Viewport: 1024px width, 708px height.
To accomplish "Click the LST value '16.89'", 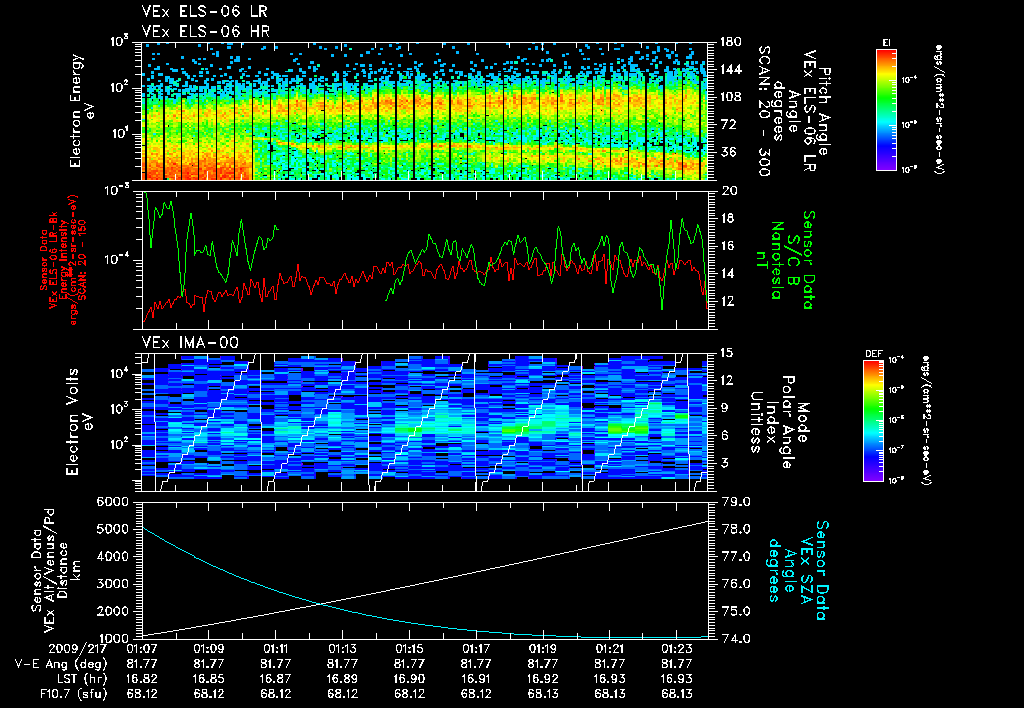I will 342,679.
